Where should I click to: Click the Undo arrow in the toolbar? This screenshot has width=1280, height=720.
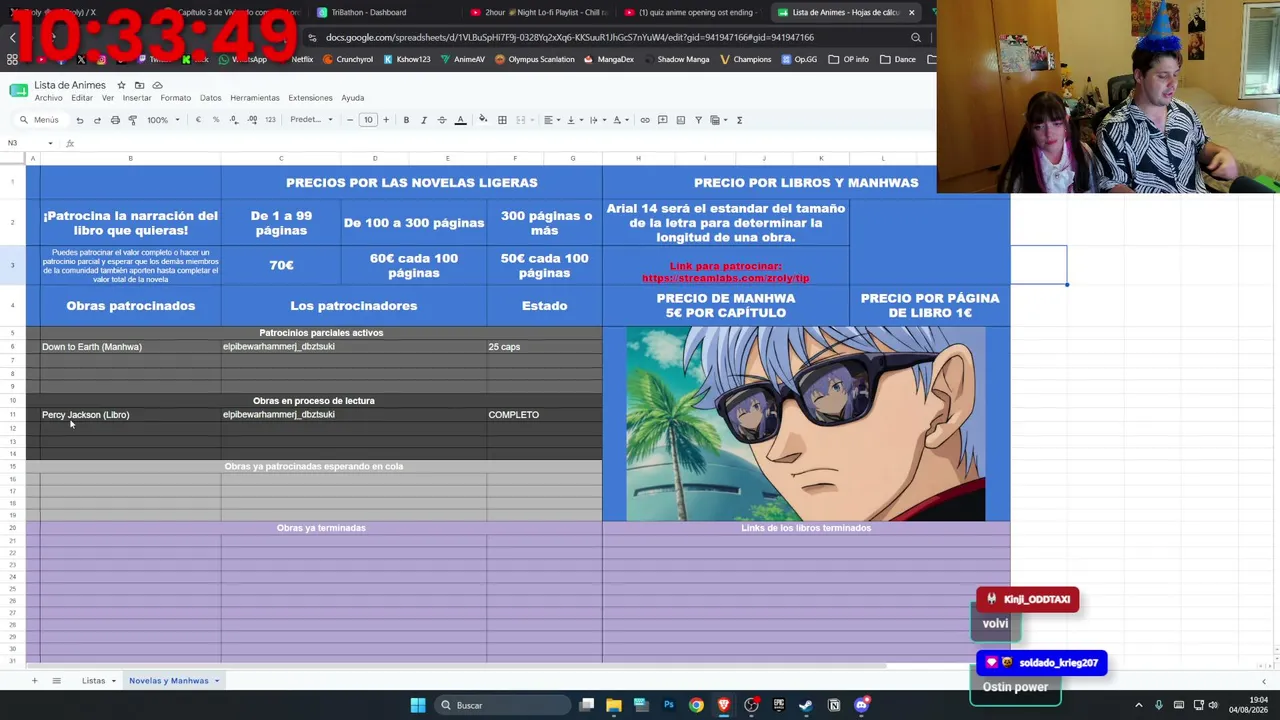tap(79, 120)
